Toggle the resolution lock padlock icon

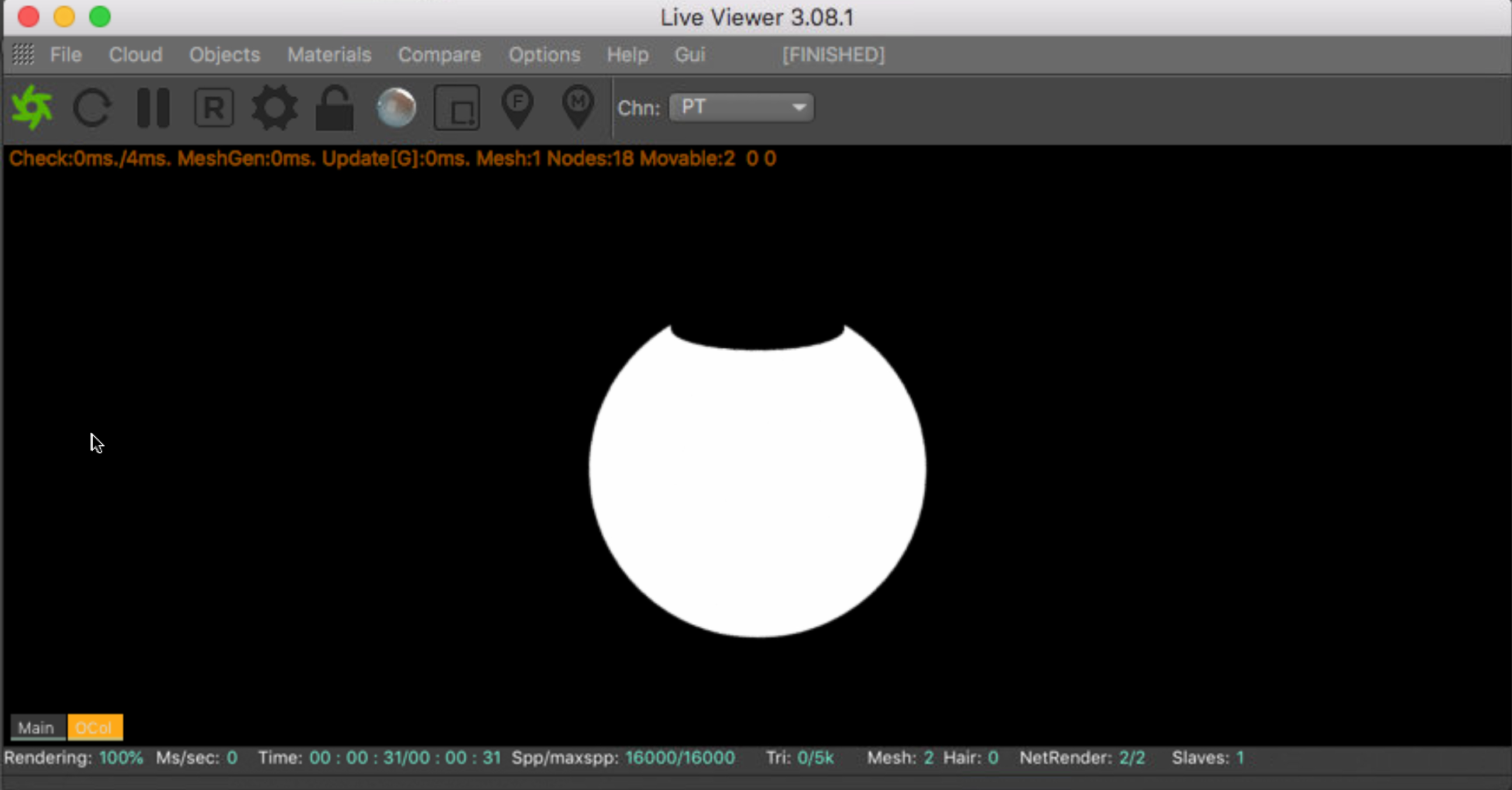335,108
